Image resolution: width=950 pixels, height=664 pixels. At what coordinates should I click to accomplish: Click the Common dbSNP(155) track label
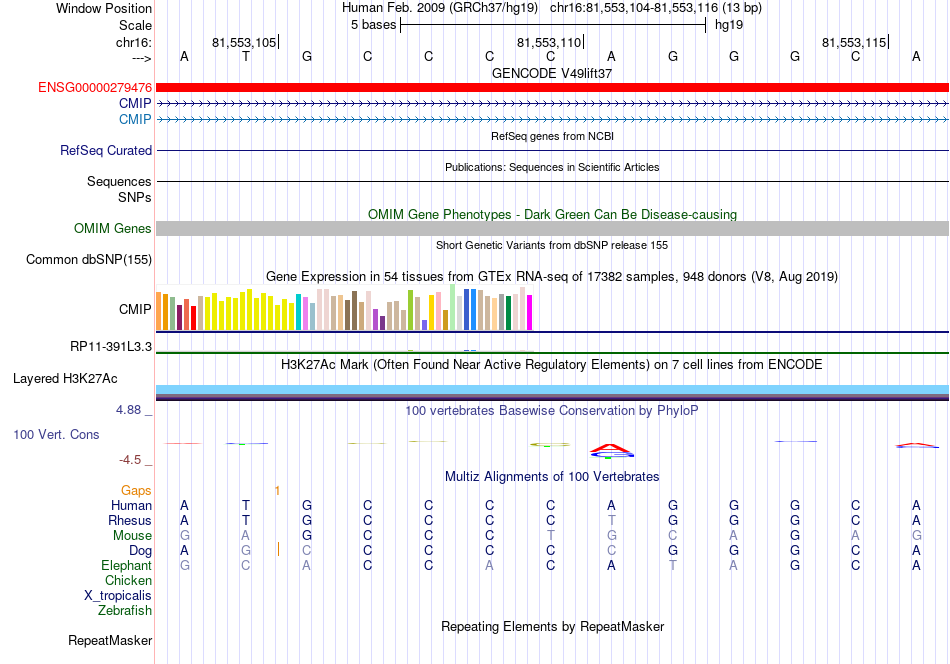coord(89,259)
